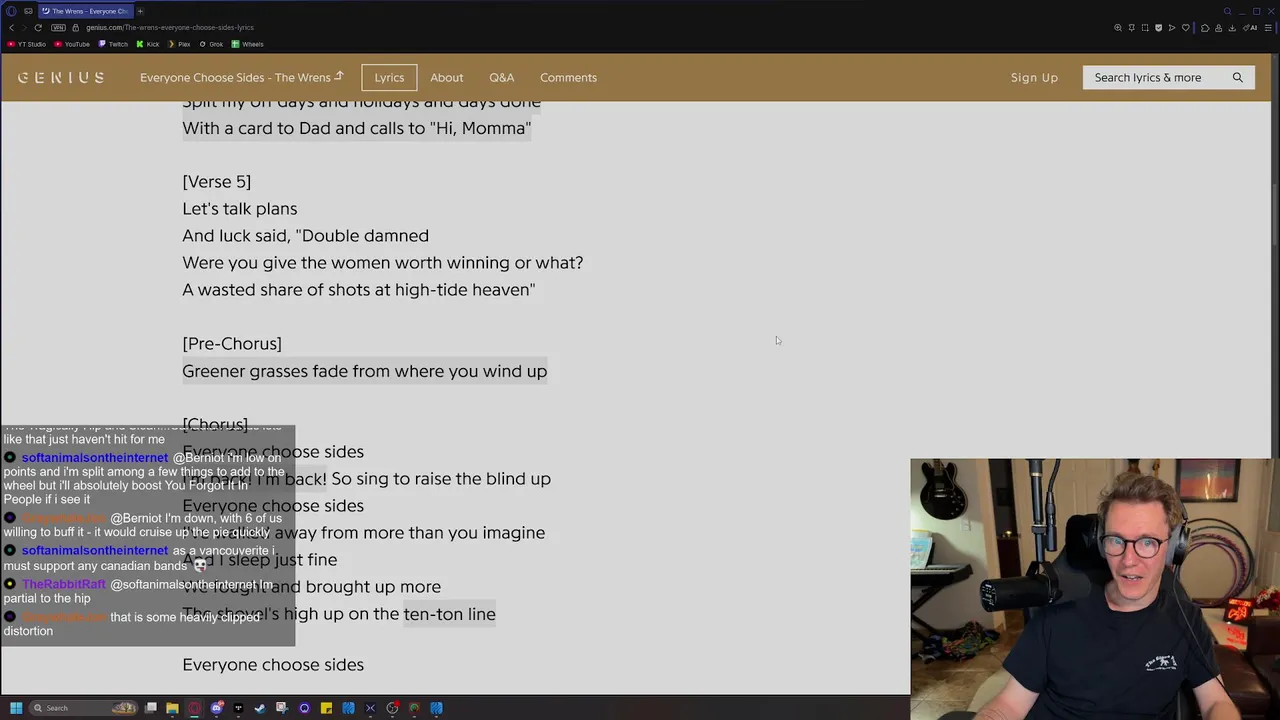Open the AI assistant icon

1250,28
